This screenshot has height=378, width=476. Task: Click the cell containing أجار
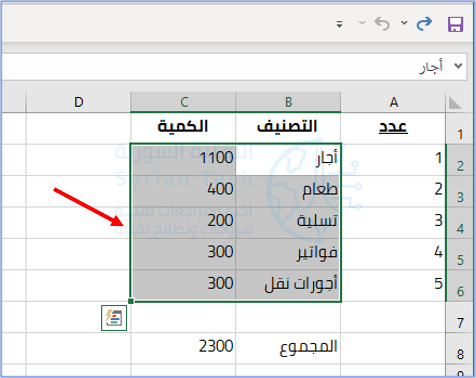click(288, 160)
